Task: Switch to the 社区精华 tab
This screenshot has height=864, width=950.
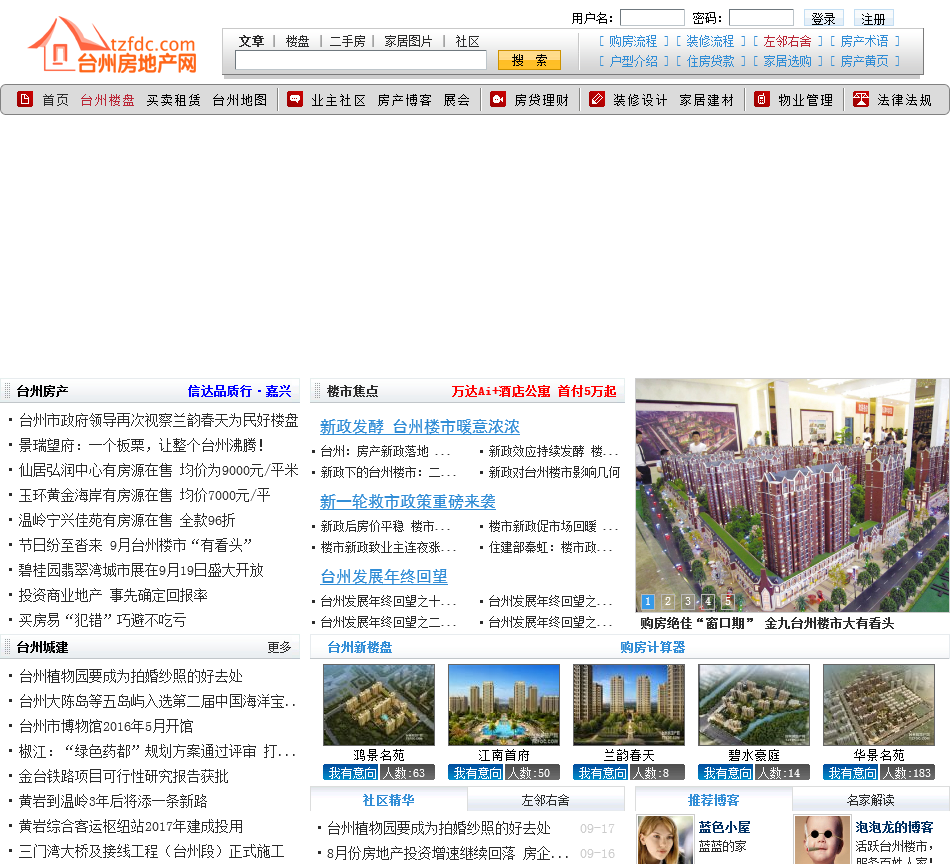Action: click(388, 800)
